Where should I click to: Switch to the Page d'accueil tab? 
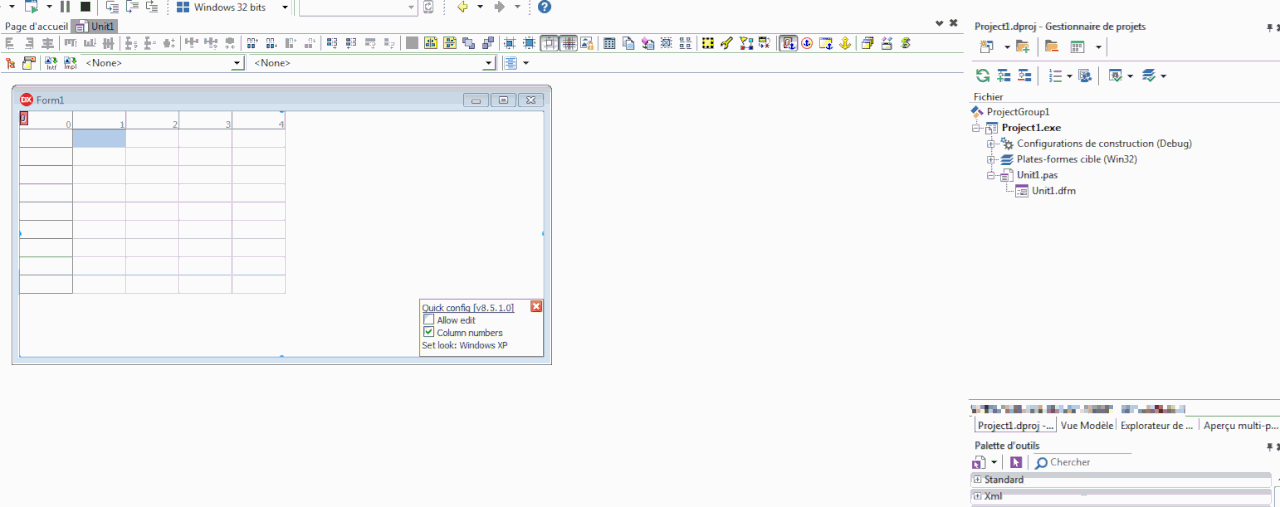coord(36,27)
